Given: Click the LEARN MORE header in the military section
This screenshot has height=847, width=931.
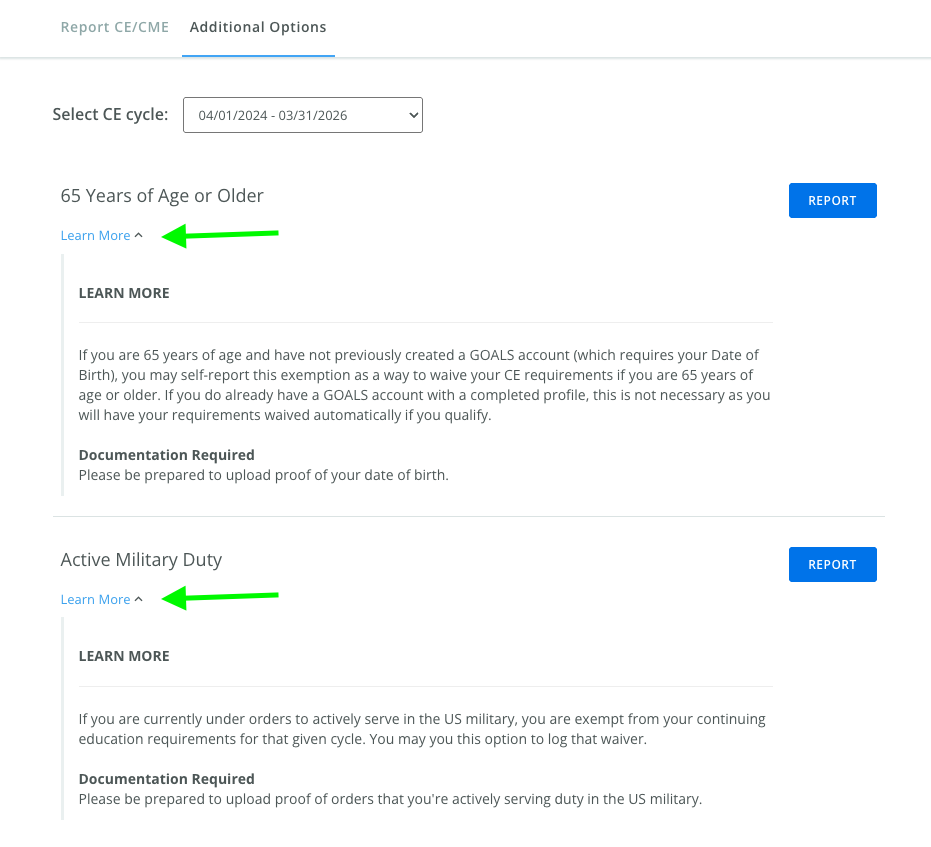Looking at the screenshot, I should point(124,657).
